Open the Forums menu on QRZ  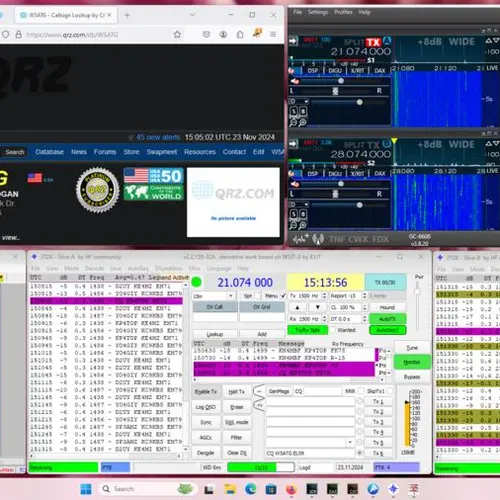[105, 152]
